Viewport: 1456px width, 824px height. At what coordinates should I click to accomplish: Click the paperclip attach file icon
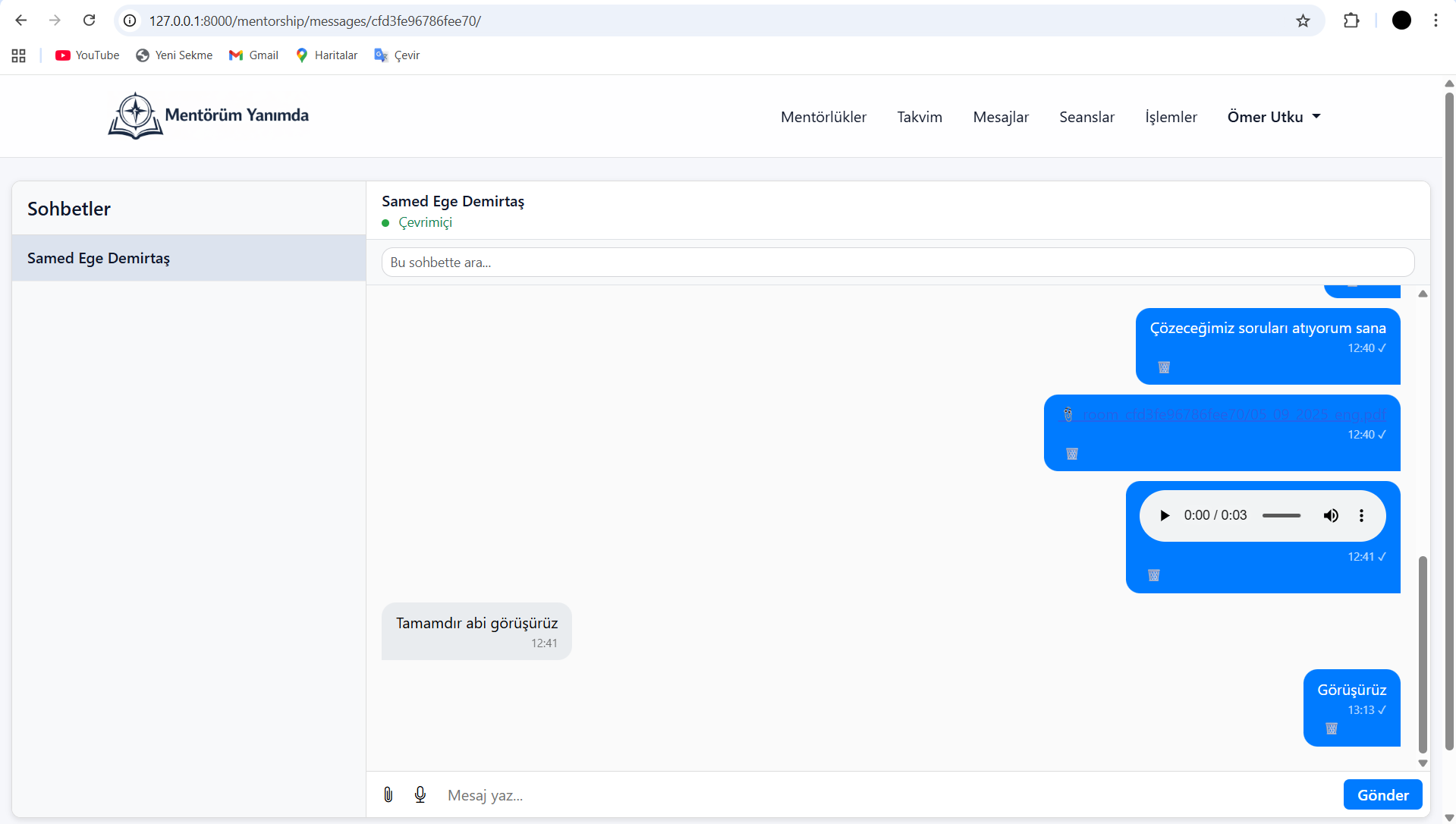pyautogui.click(x=388, y=794)
